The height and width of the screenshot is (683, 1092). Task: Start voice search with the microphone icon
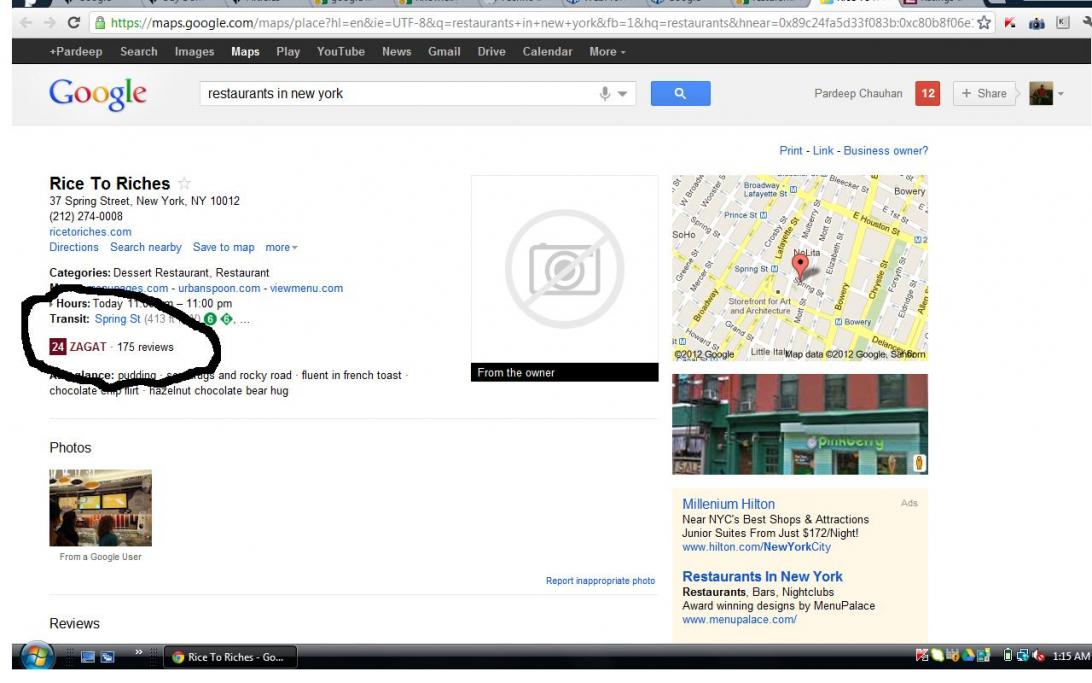click(x=604, y=93)
